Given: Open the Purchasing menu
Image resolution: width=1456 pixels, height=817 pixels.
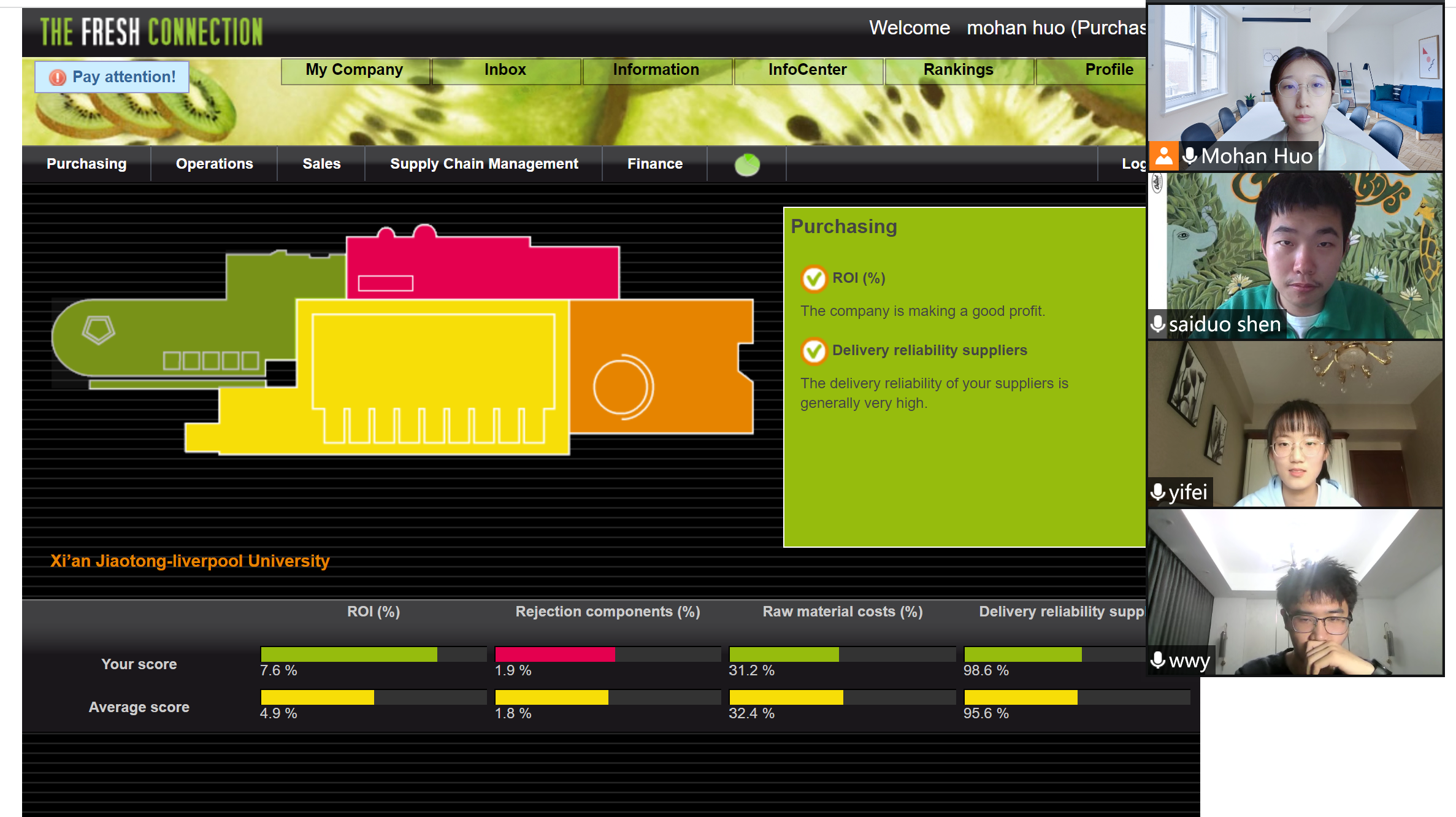Looking at the screenshot, I should pyautogui.click(x=86, y=164).
